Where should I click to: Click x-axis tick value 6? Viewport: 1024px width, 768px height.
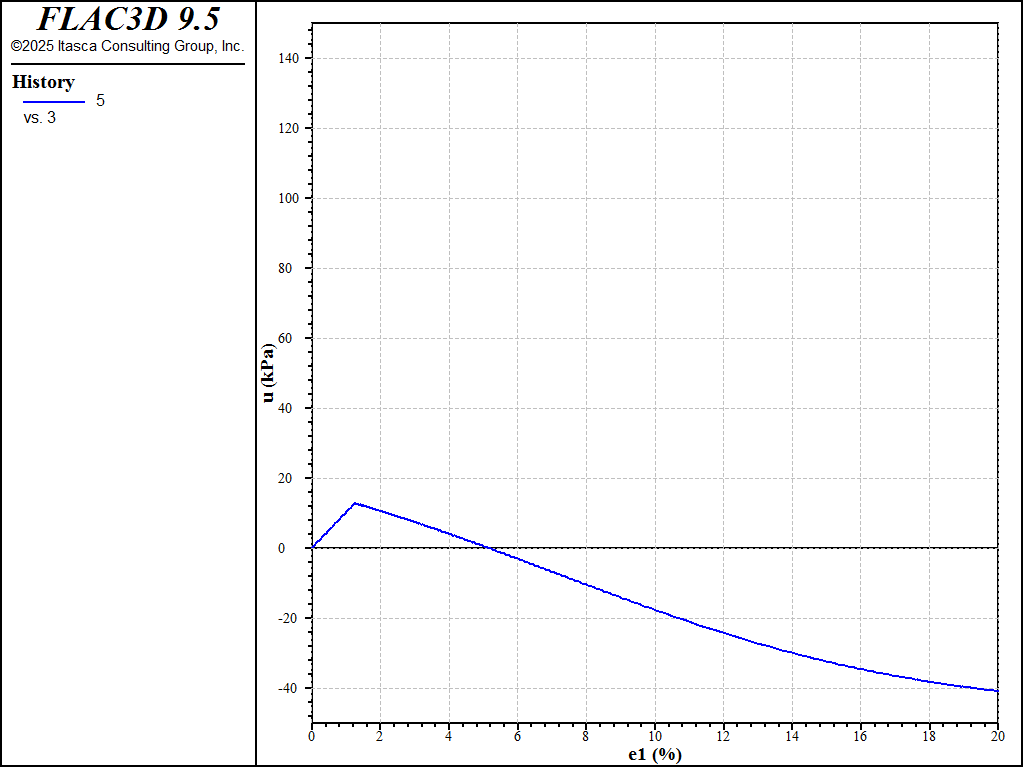517,736
